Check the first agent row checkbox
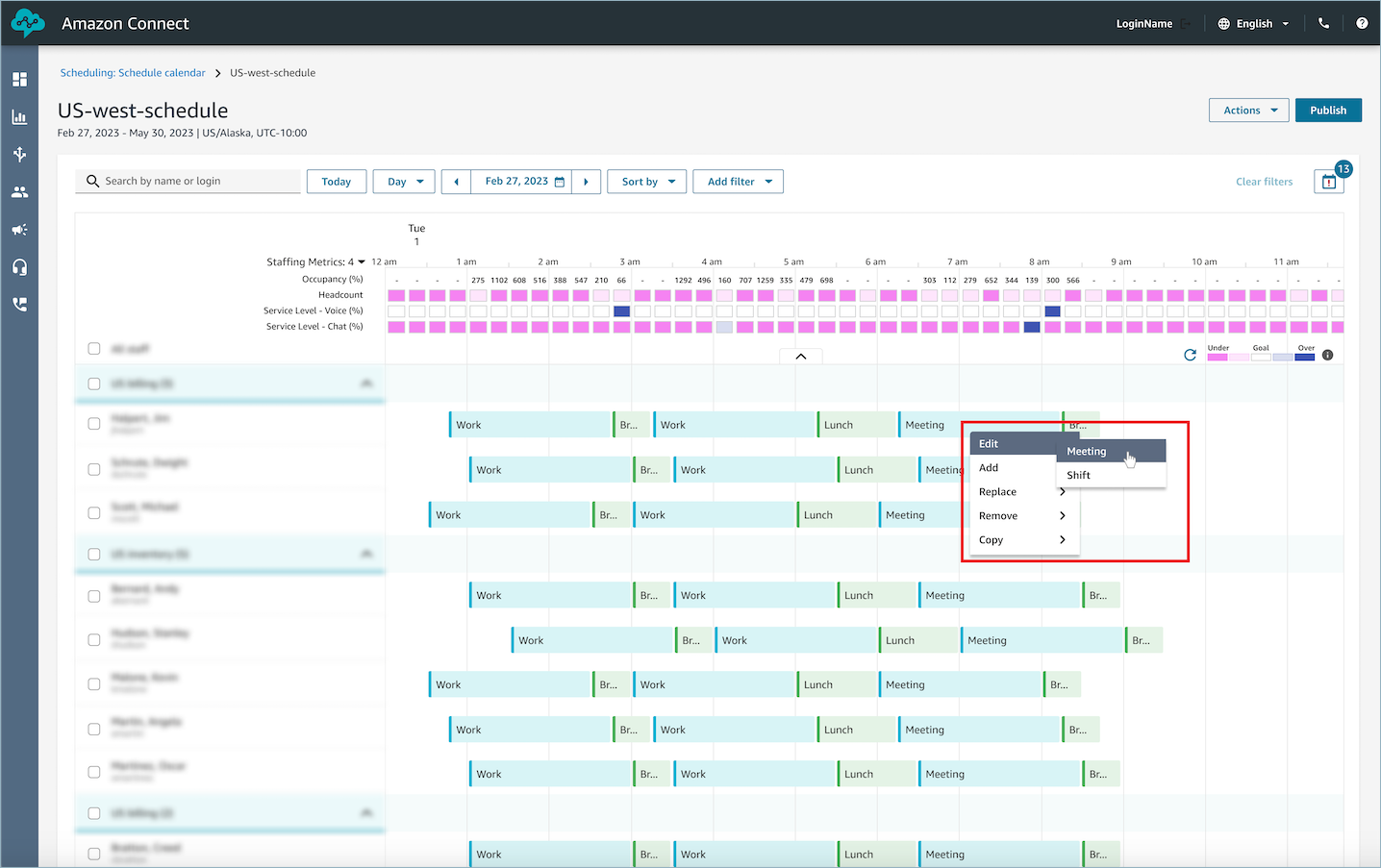This screenshot has height=868, width=1381. click(x=94, y=424)
